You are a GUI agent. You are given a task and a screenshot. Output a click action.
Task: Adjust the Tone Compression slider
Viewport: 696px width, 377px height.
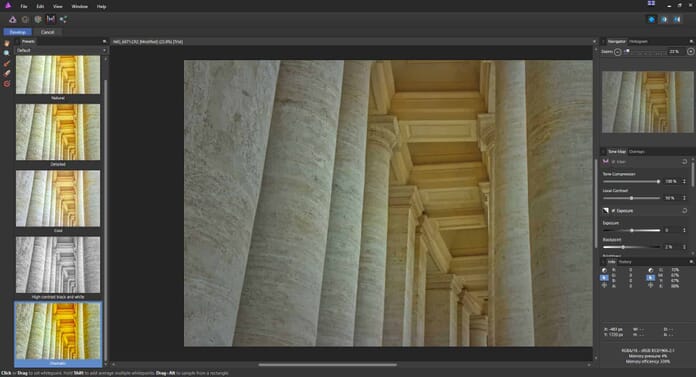point(631,182)
